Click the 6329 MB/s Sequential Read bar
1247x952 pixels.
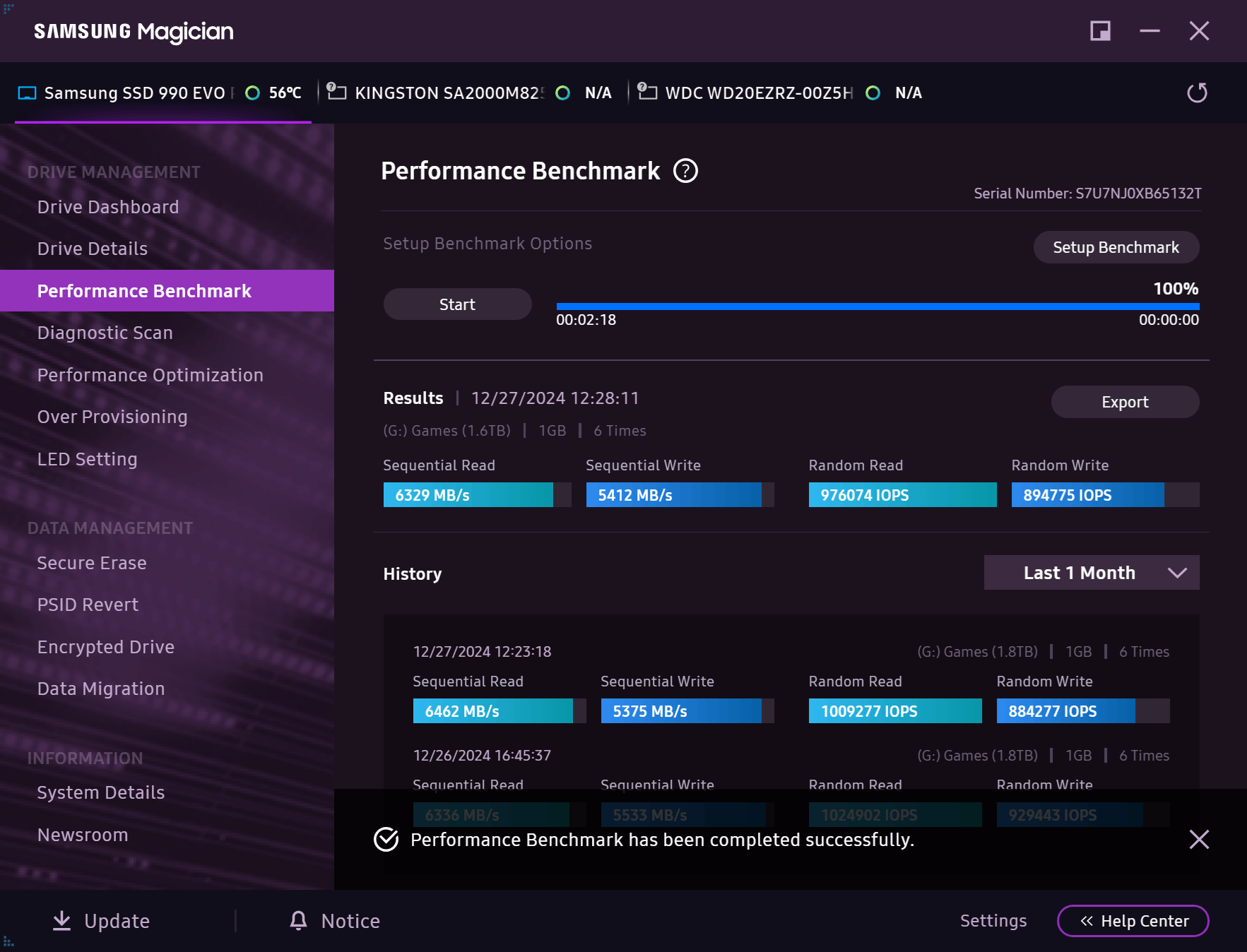(477, 495)
